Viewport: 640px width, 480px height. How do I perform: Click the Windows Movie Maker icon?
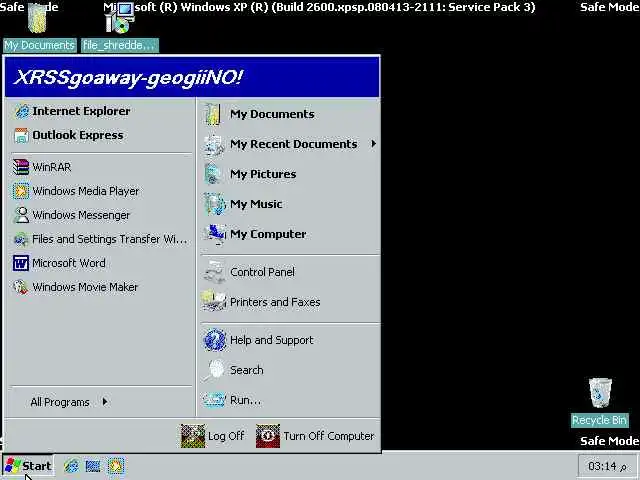pos(21,287)
